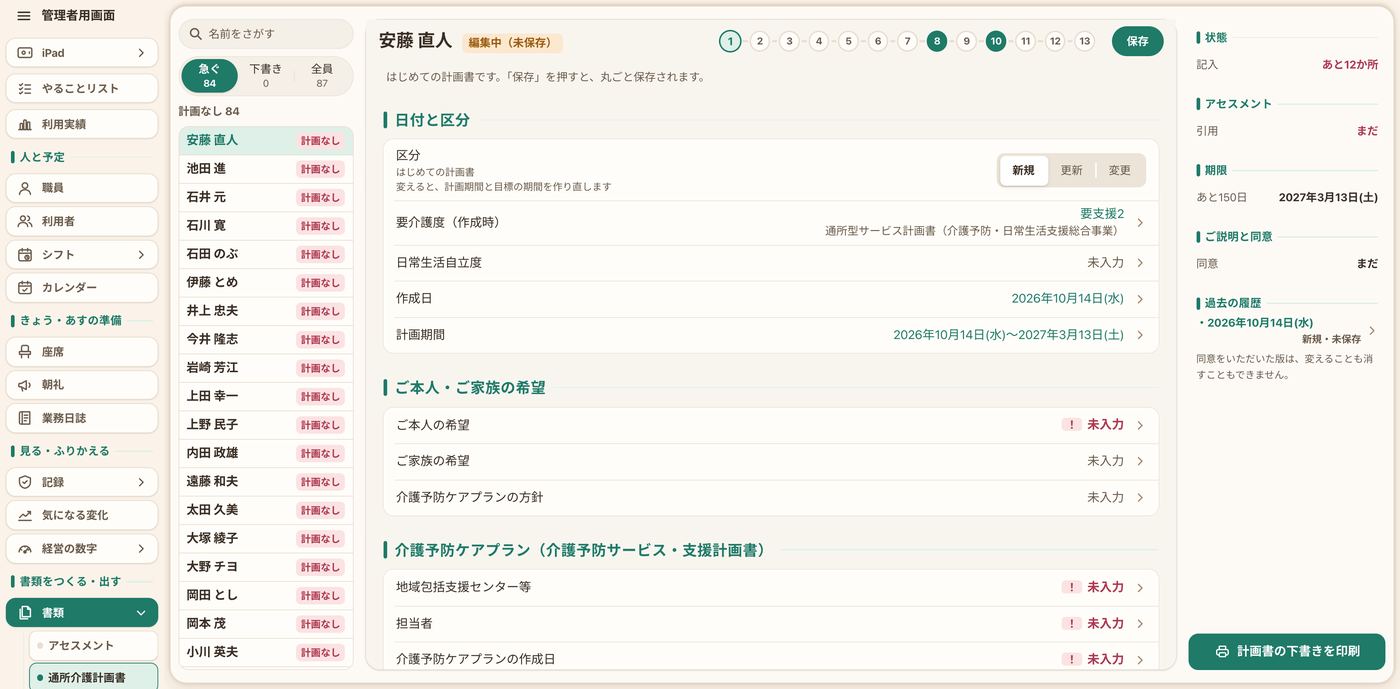The height and width of the screenshot is (689, 1400).
Task: Click the 名前をさがす search field
Action: pos(266,34)
